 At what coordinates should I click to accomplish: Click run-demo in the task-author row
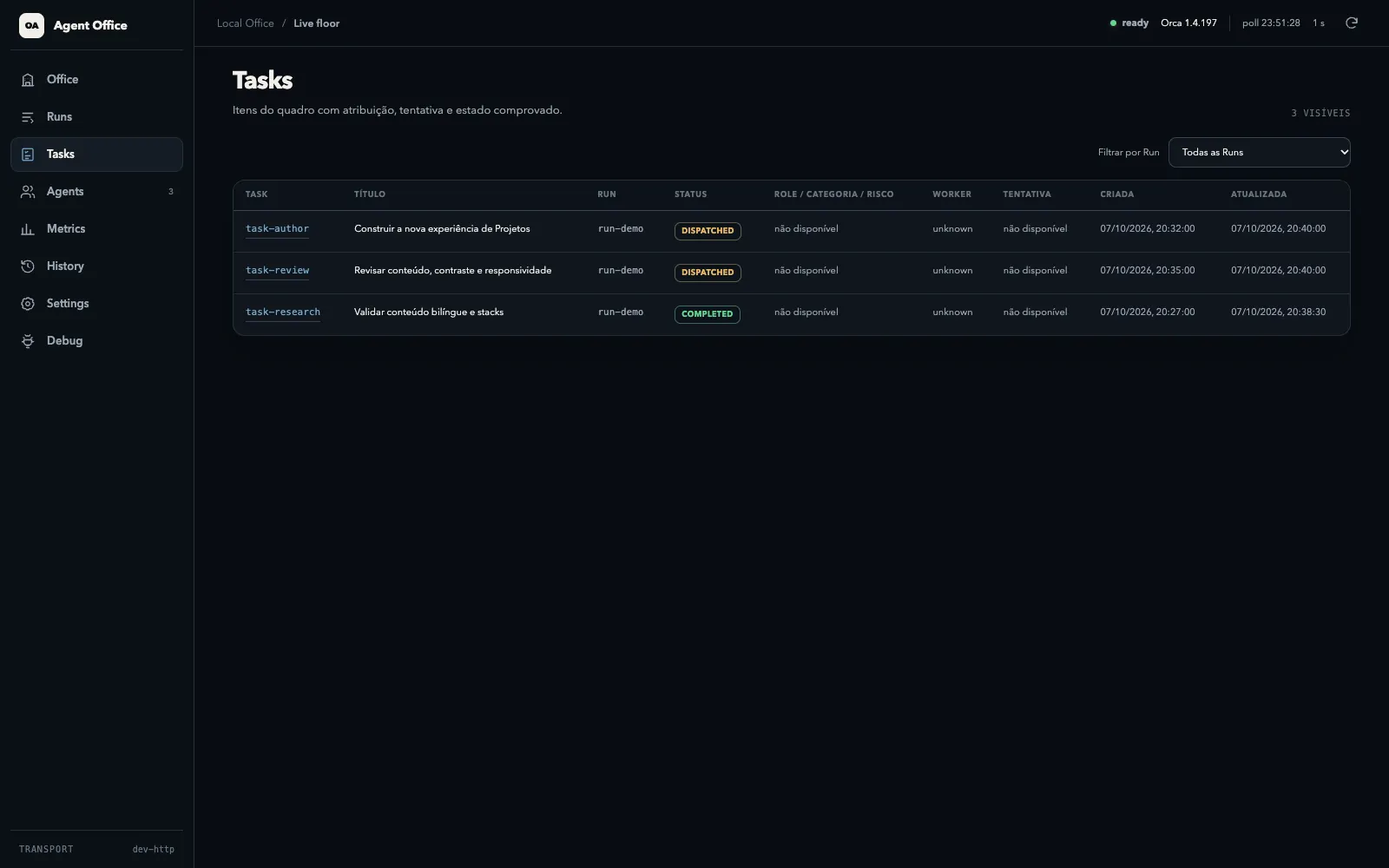point(621,229)
